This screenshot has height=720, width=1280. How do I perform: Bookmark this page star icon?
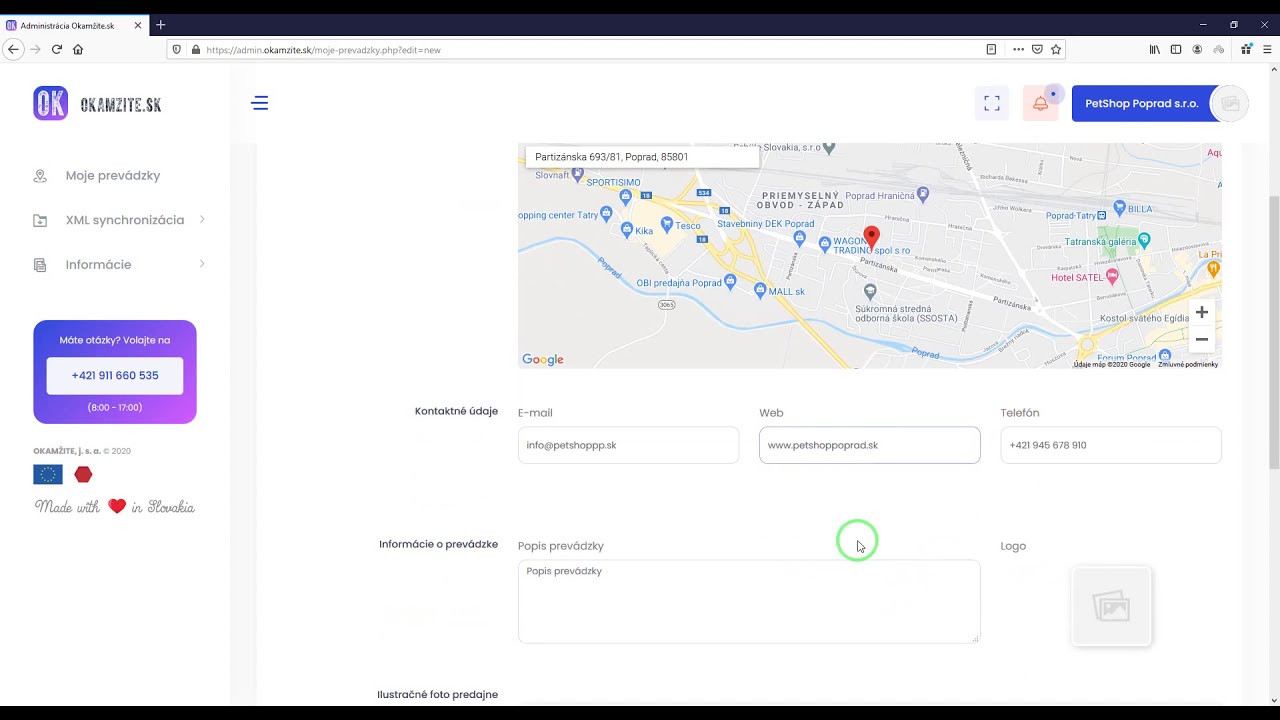1055,49
